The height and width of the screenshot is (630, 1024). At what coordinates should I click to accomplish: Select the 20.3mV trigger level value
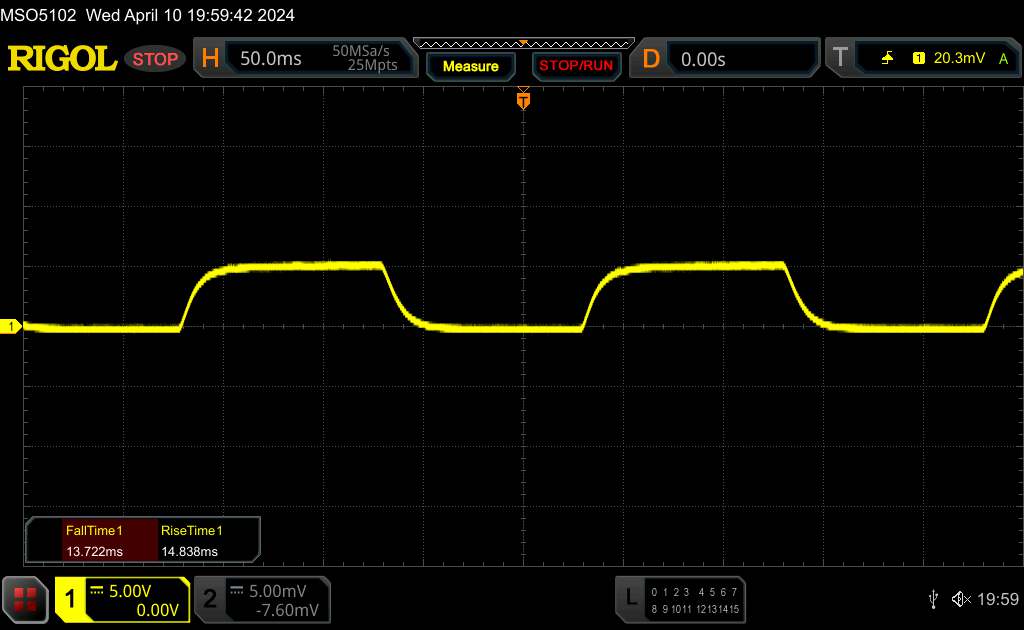pos(959,58)
